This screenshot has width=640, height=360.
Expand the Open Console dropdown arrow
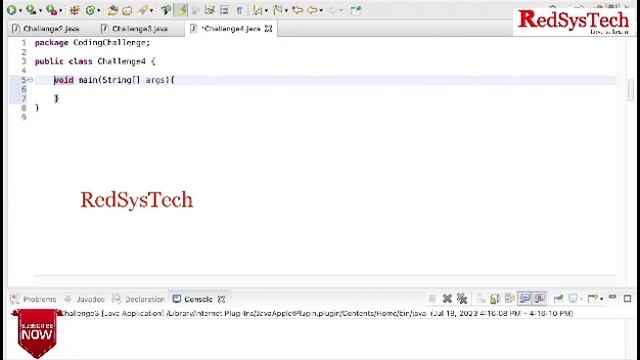[x=602, y=299]
